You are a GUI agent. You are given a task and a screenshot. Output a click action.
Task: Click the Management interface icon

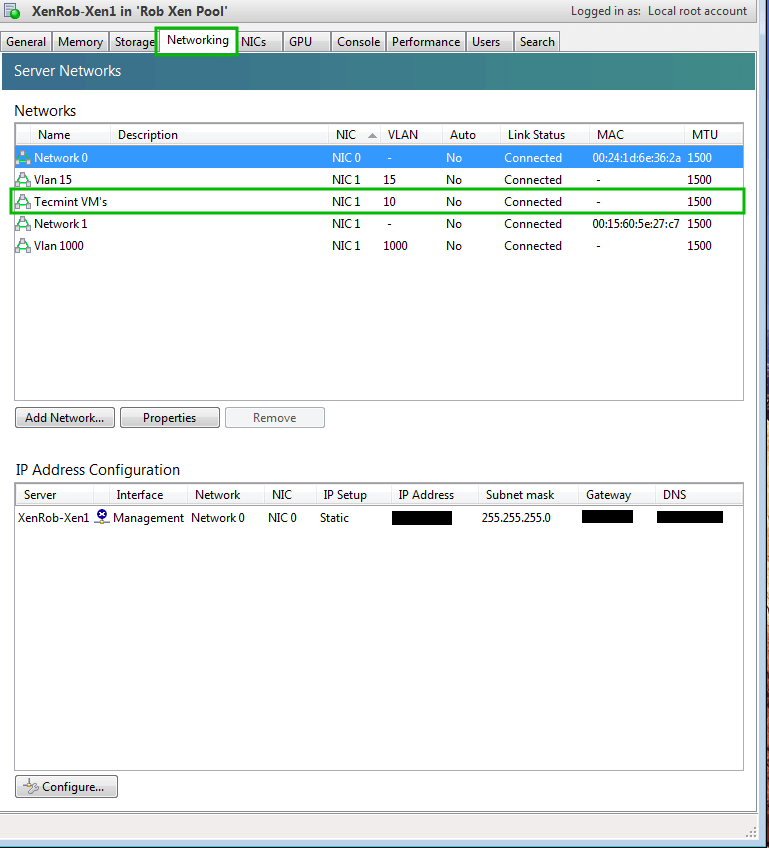(102, 517)
